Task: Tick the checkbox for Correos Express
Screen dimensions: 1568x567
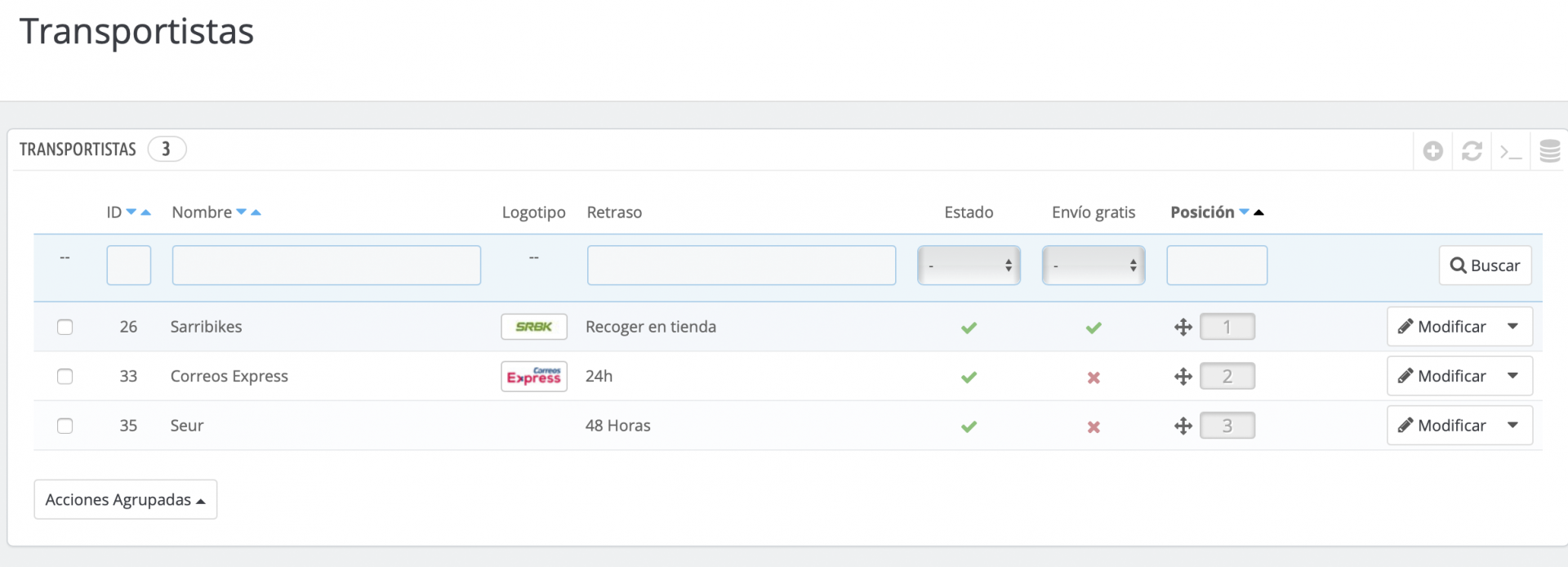Action: pyautogui.click(x=65, y=377)
